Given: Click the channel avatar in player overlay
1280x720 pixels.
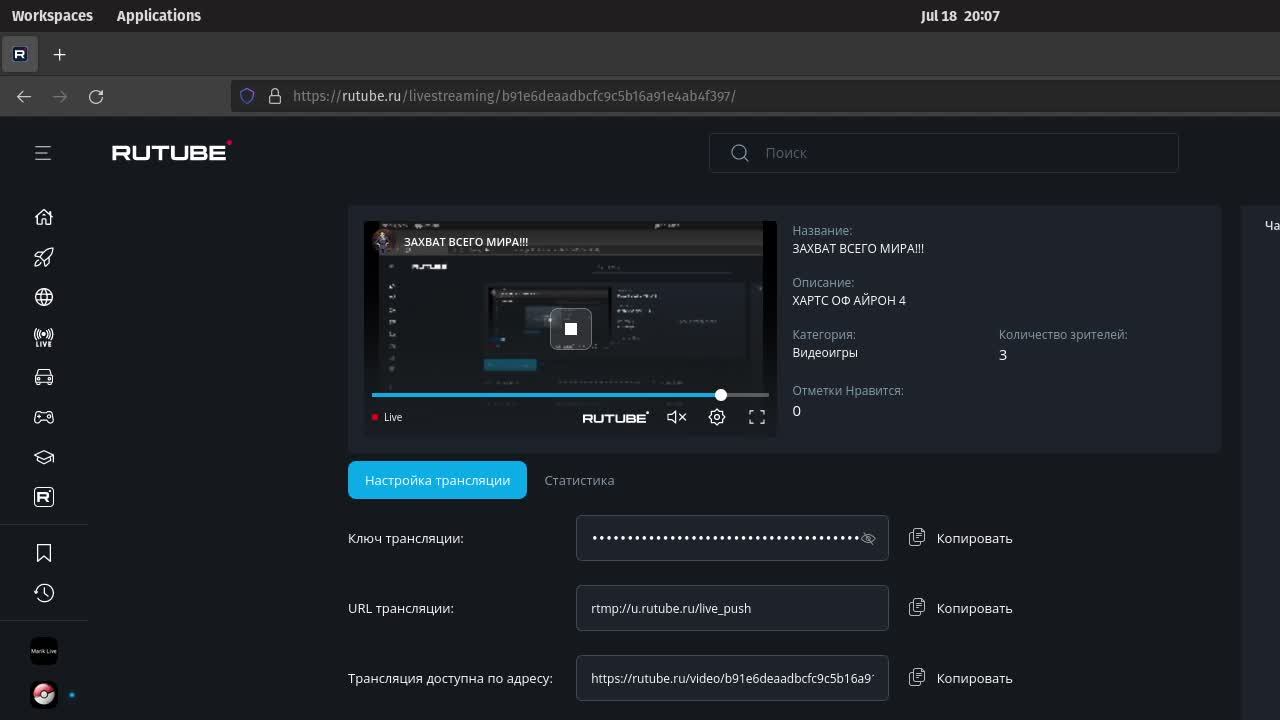Looking at the screenshot, I should (x=383, y=241).
